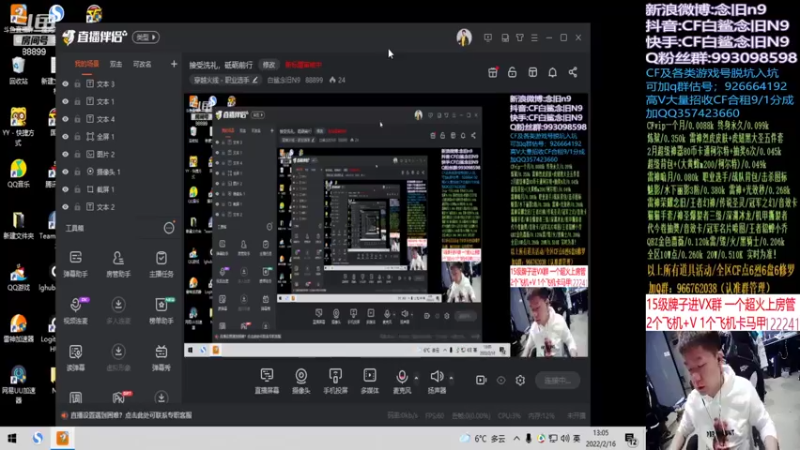Toggle visibility of 图片 2 source
Image resolution: width=800 pixels, height=450 pixels.
click(x=65, y=154)
